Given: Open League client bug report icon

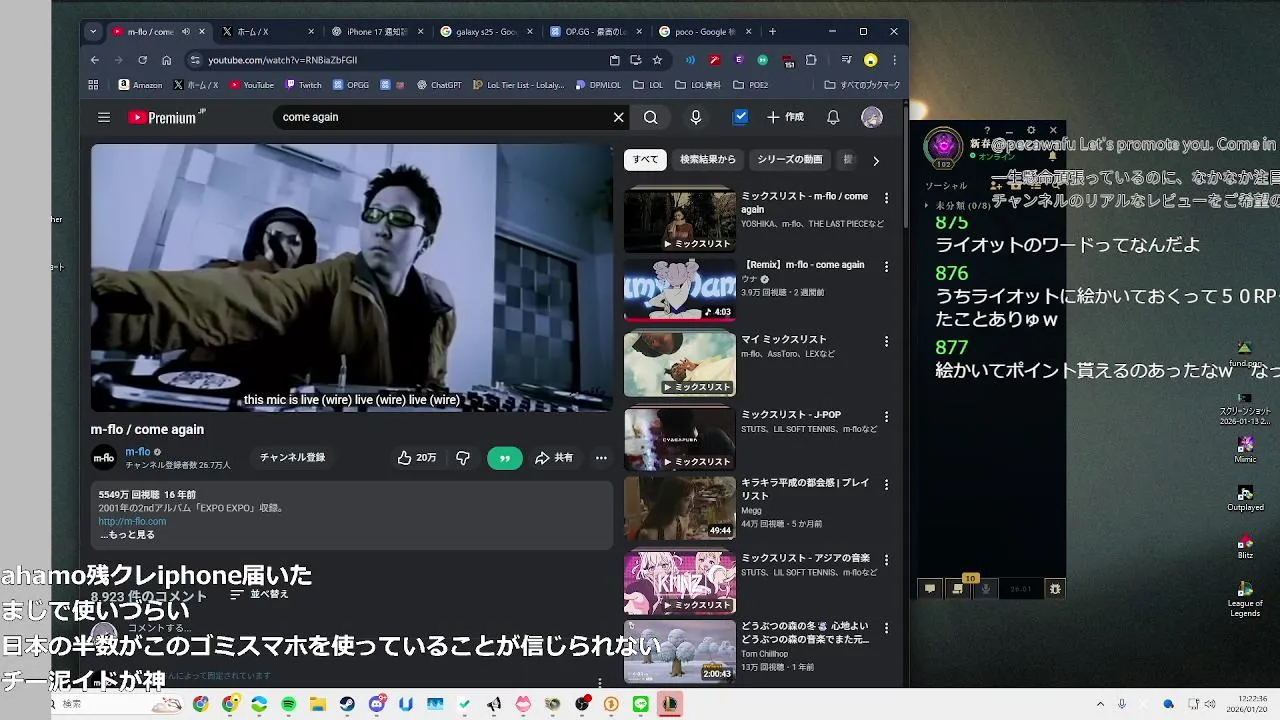Looking at the screenshot, I should pyautogui.click(x=1055, y=589).
